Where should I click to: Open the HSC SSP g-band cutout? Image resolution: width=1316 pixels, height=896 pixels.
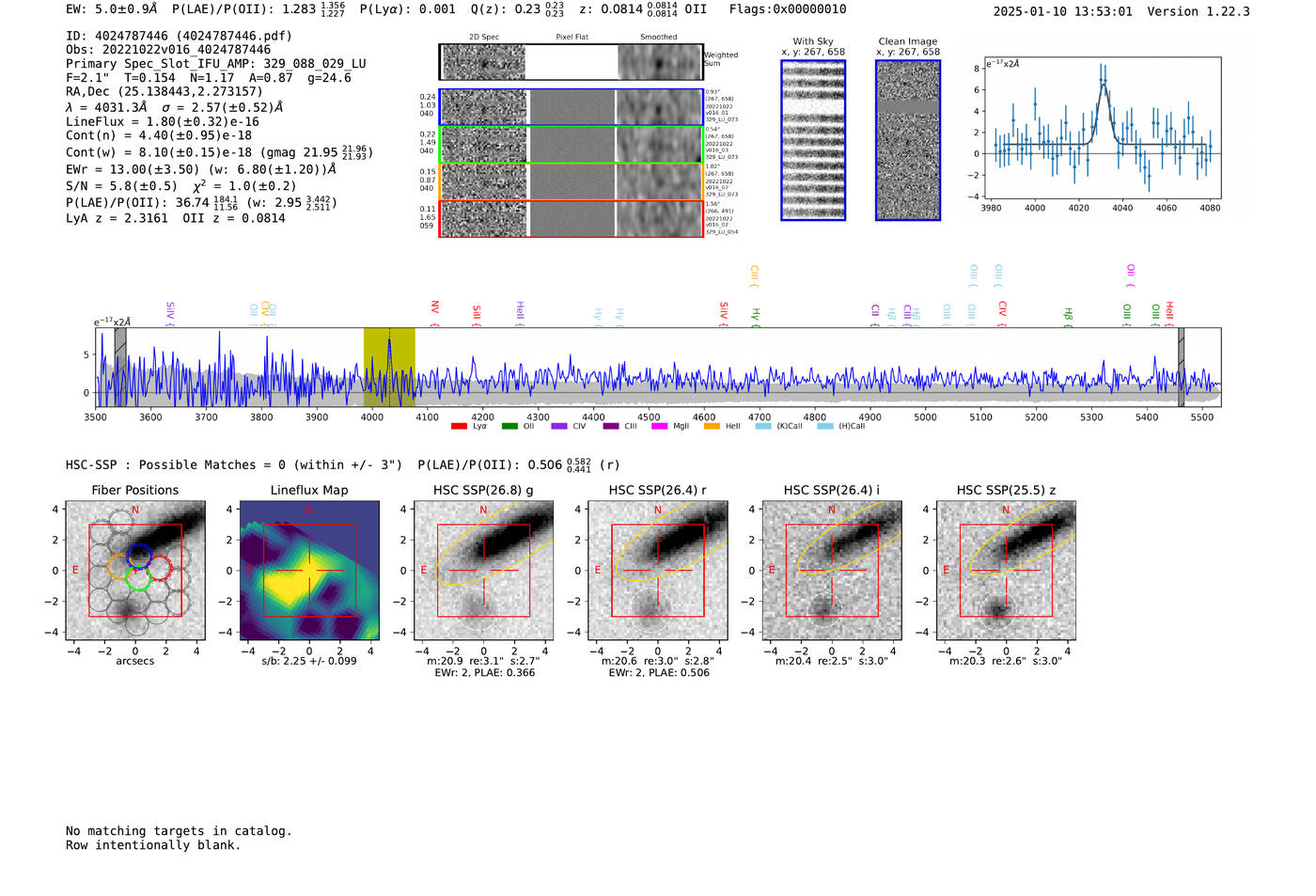(483, 571)
